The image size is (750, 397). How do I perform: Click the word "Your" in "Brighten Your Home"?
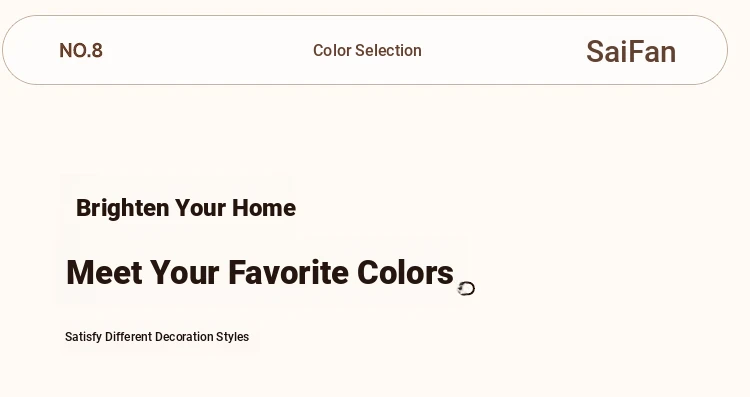click(200, 208)
